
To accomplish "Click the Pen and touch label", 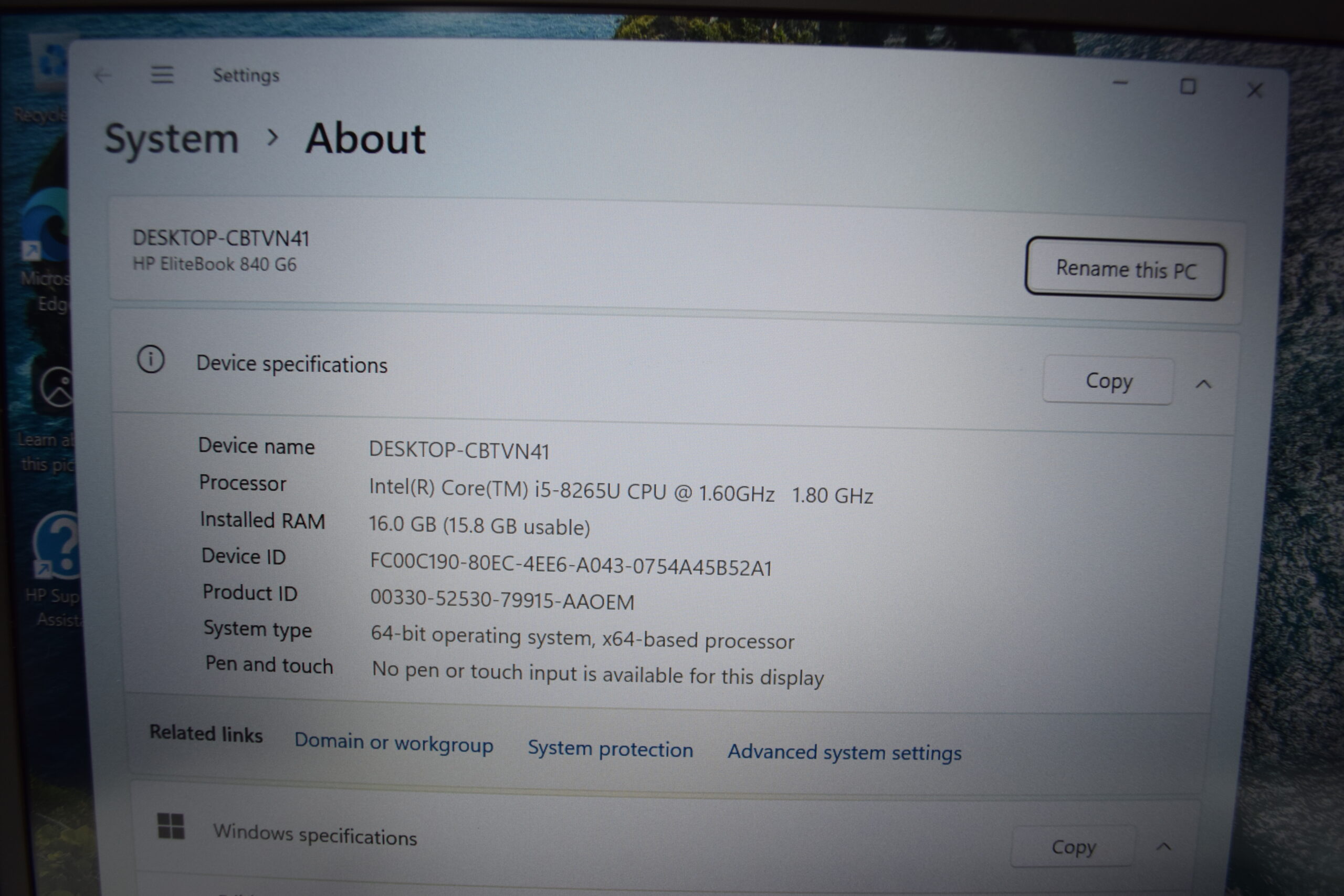I will pyautogui.click(x=269, y=665).
